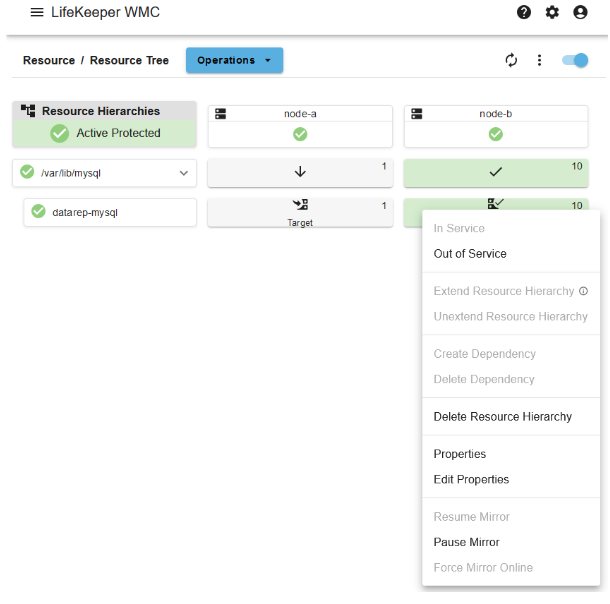610x604 pixels.
Task: Click the node-a server icon
Action: [220, 114]
